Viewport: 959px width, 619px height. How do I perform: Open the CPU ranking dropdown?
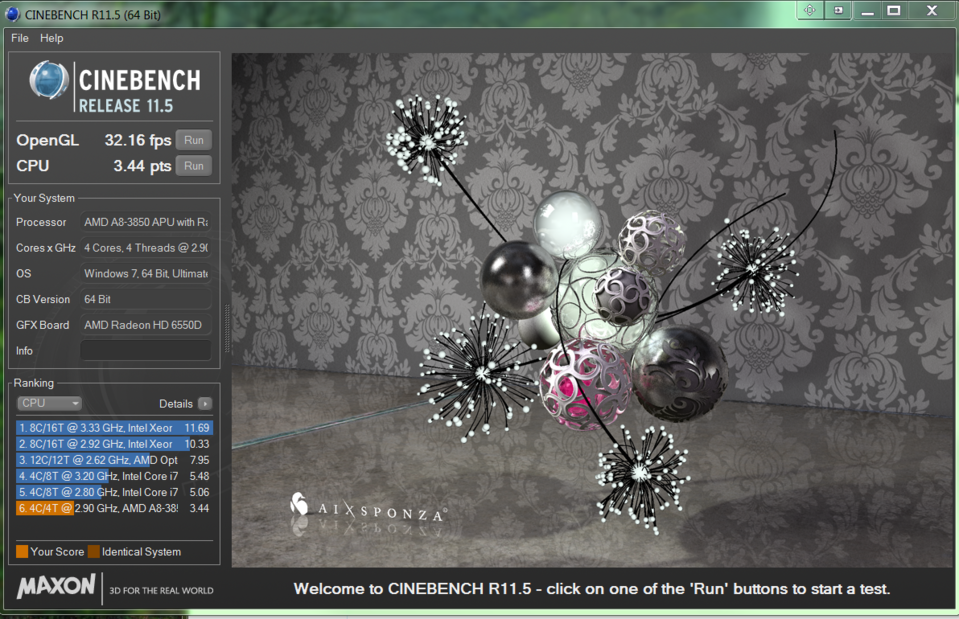point(49,403)
